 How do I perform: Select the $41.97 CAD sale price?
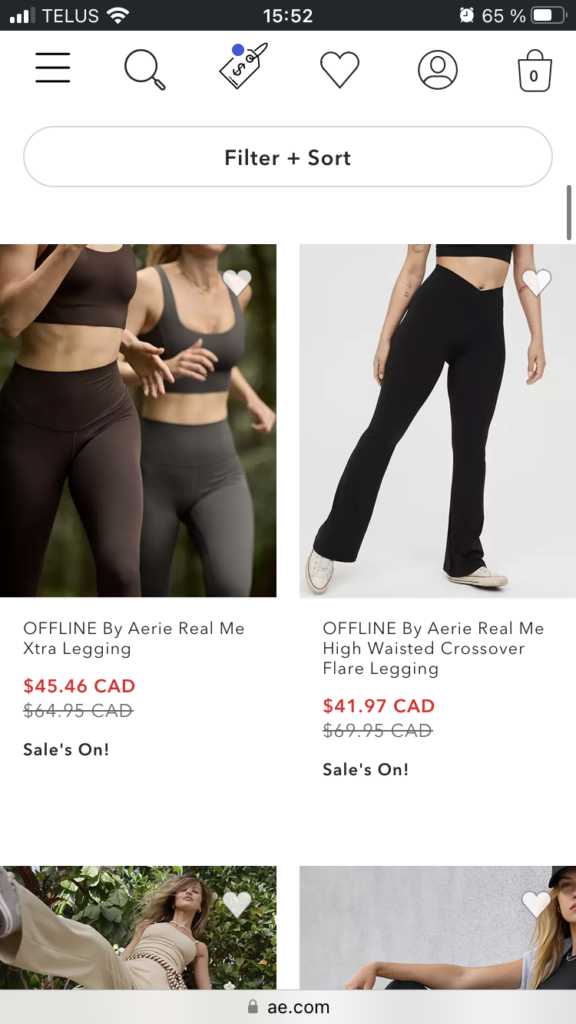[x=379, y=706]
